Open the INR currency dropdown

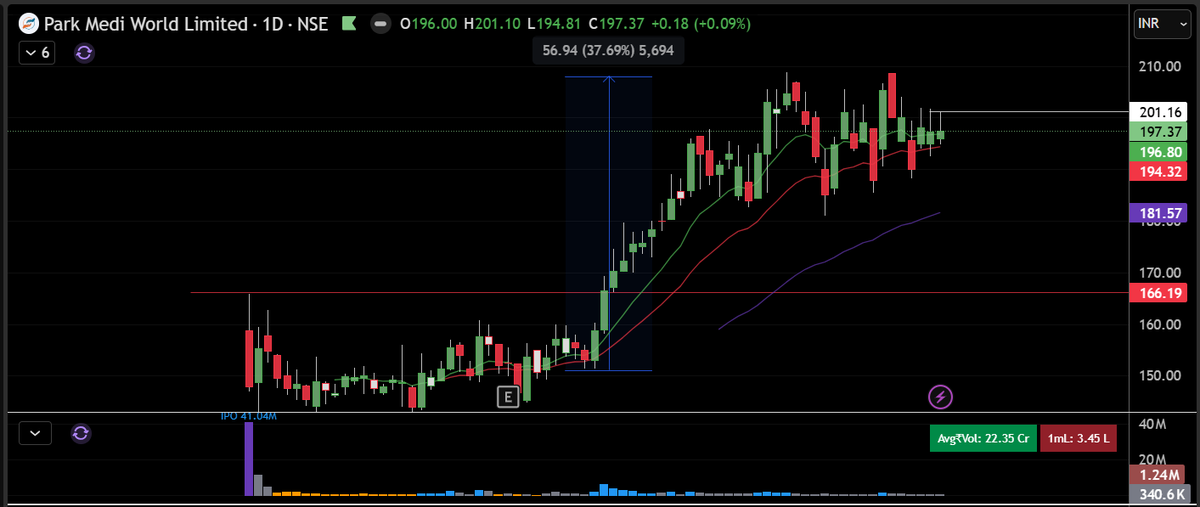pyautogui.click(x=1161, y=23)
